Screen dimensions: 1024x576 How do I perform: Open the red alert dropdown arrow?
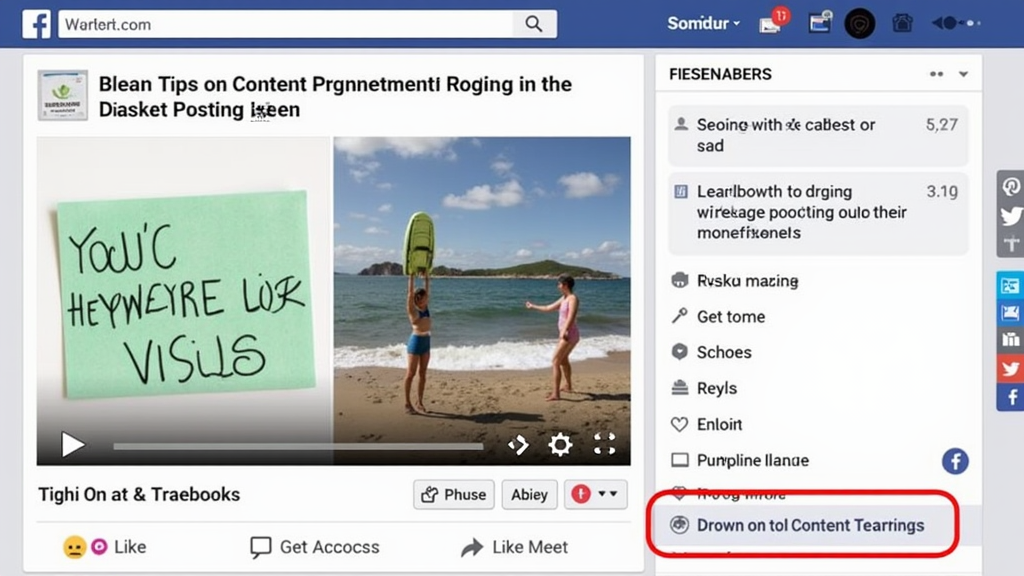click(x=607, y=494)
